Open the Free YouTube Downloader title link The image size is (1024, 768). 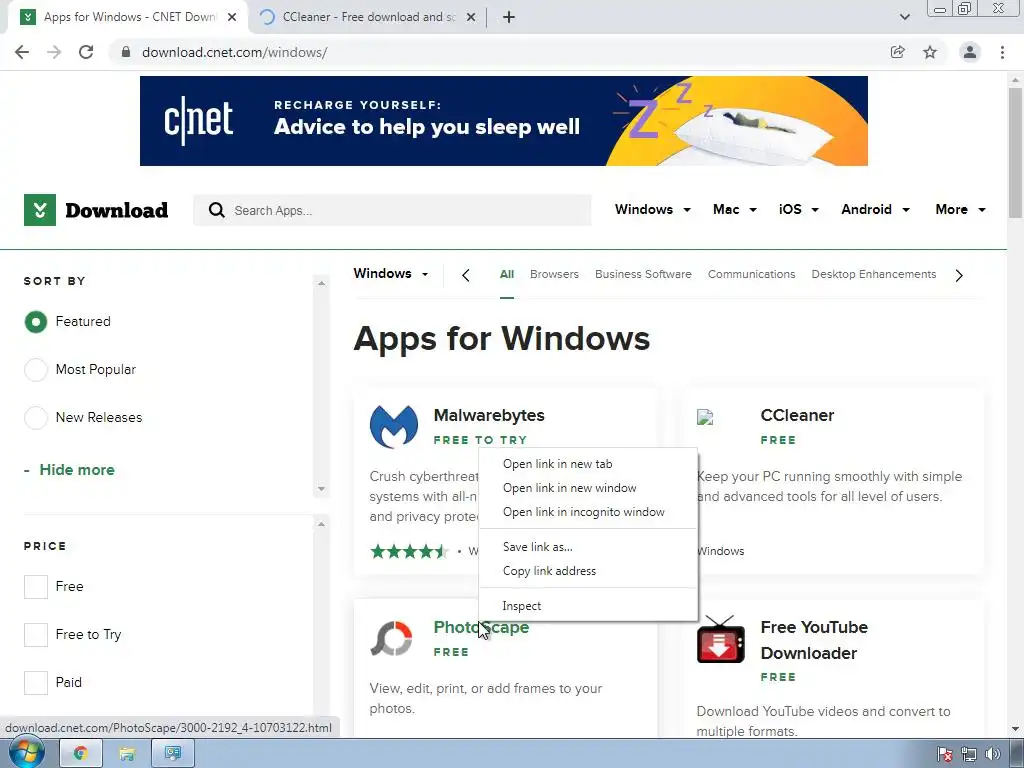(814, 640)
